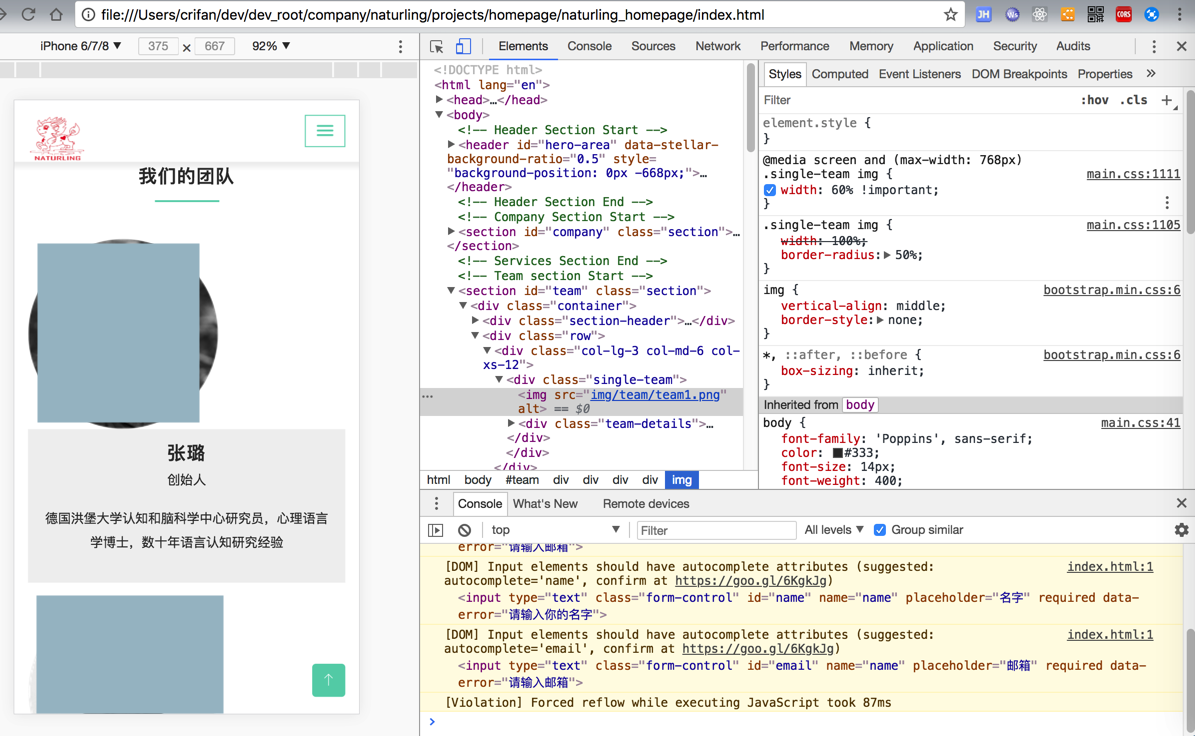Toggle the device toolbar icon

[x=463, y=47]
